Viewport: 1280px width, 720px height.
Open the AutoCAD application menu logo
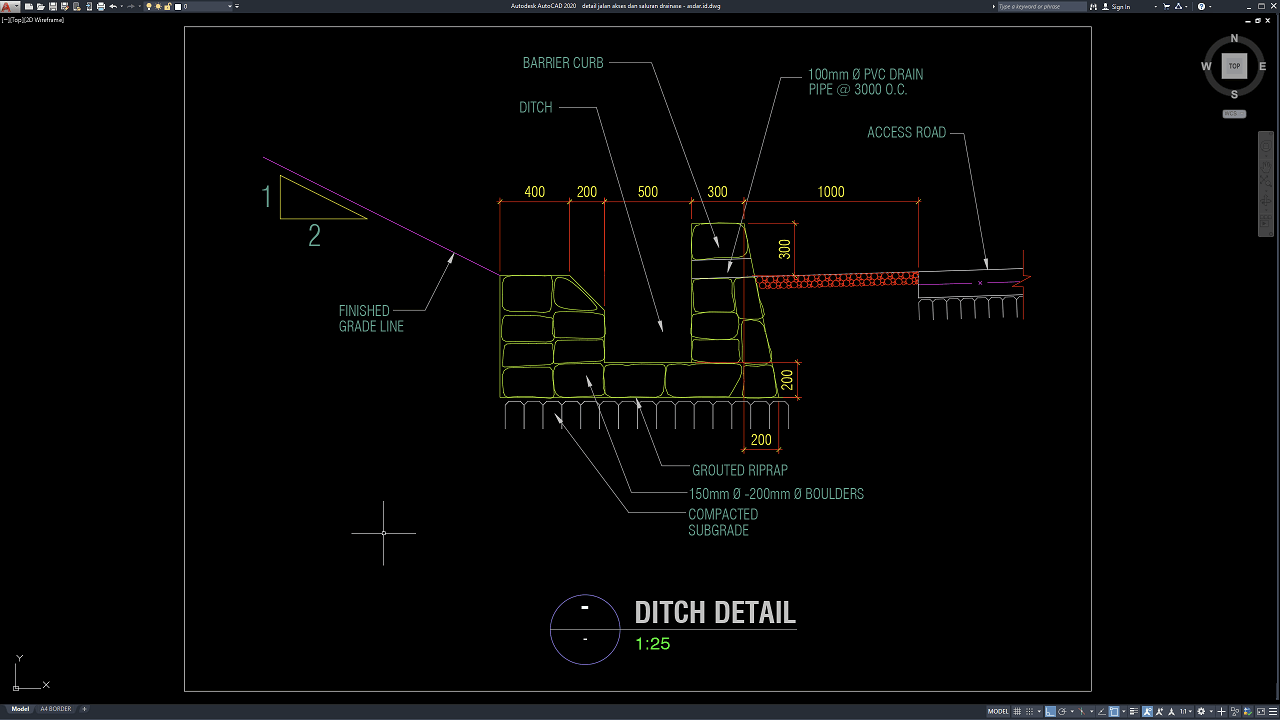tap(9, 6)
